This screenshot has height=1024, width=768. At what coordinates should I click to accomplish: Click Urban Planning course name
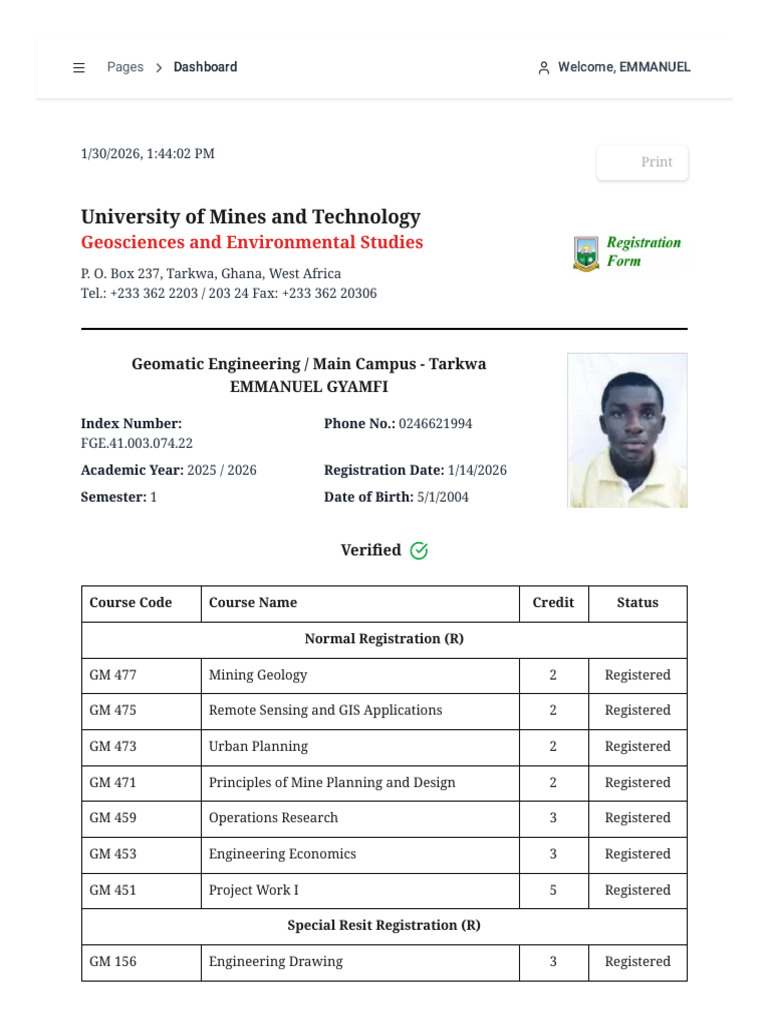pyautogui.click(x=258, y=746)
